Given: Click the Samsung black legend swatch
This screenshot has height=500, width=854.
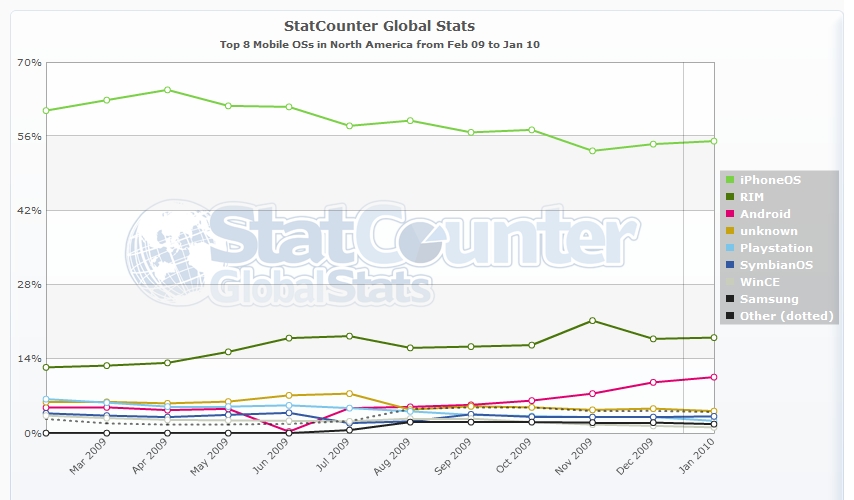Looking at the screenshot, I should 730,298.
